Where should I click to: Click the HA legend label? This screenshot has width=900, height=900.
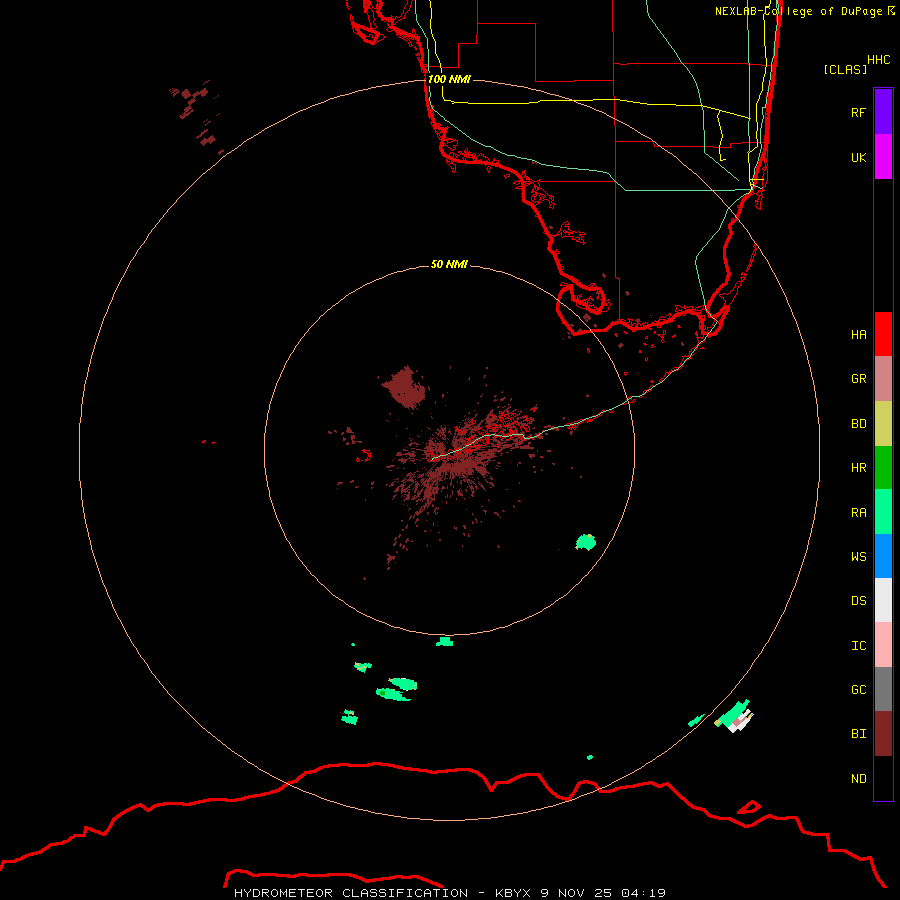click(x=858, y=335)
